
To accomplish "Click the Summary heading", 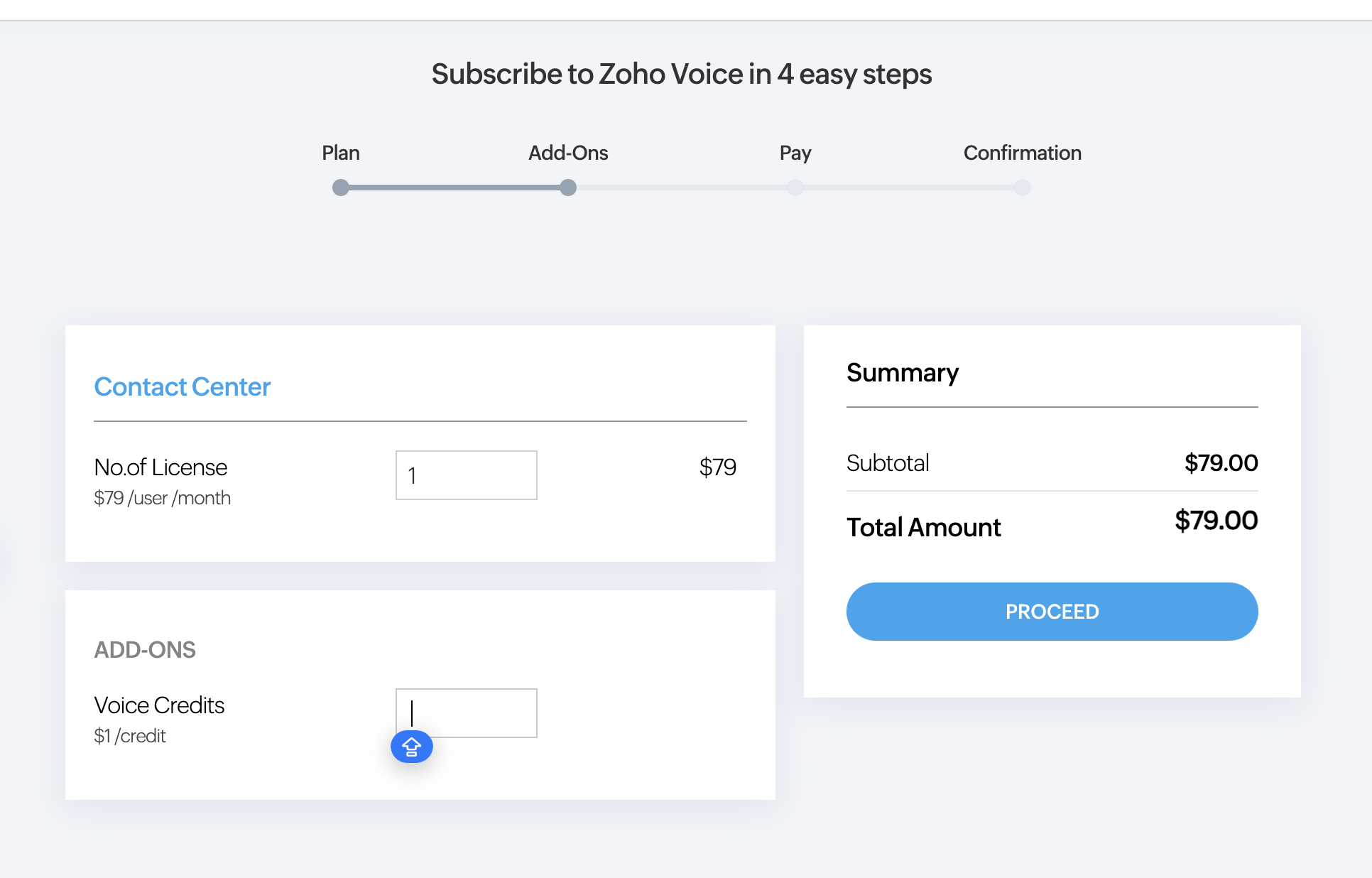I will point(903,373).
